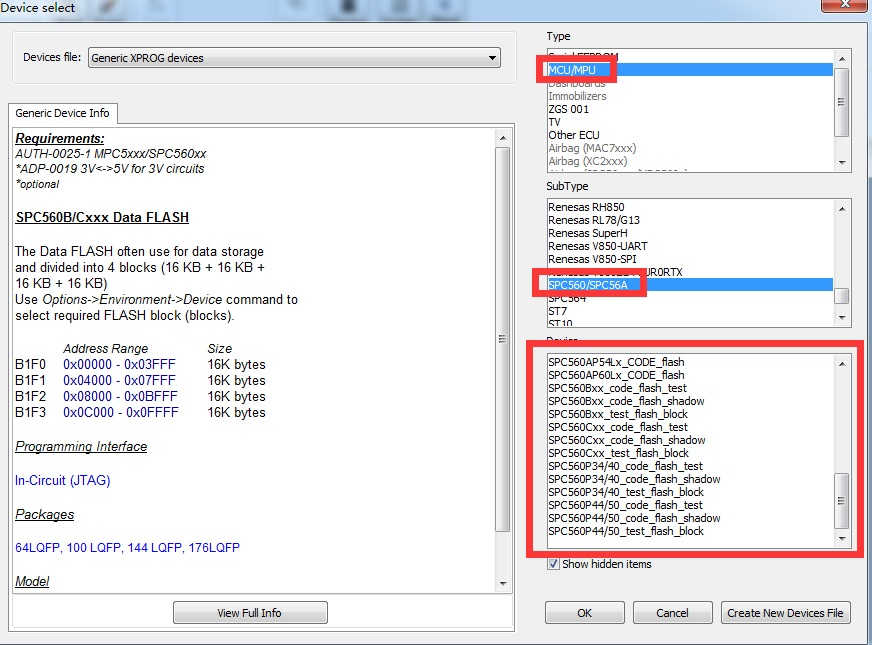Select SPC560AP60Lx_CODE_flash device
The image size is (872, 645).
(690, 375)
